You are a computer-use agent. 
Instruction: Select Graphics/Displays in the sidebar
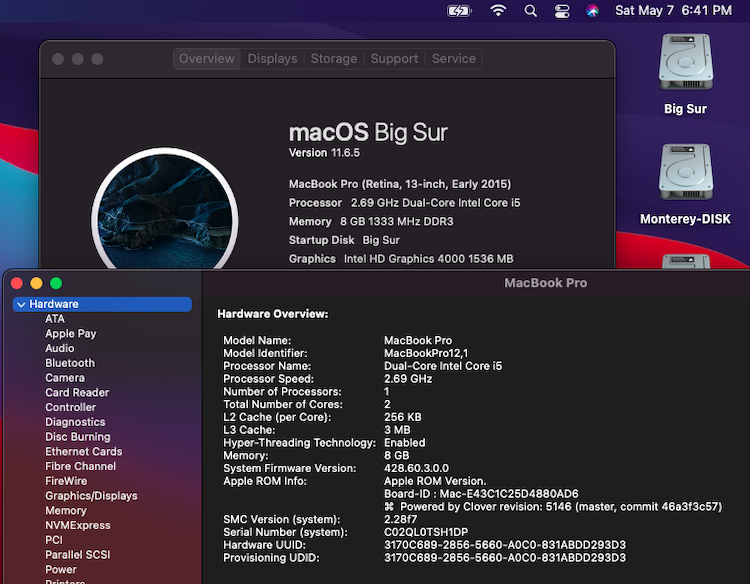click(x=91, y=496)
